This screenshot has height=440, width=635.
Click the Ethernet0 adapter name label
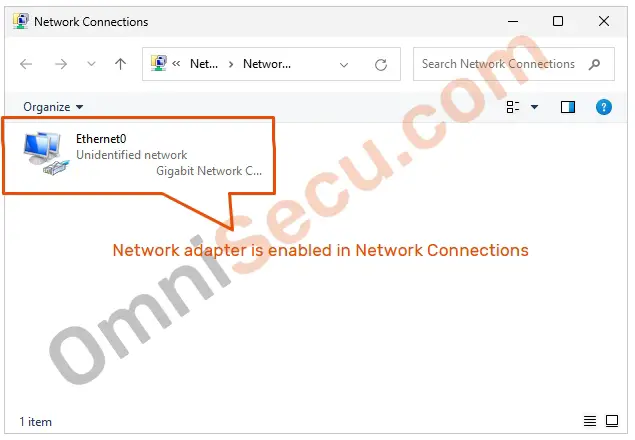click(x=101, y=139)
